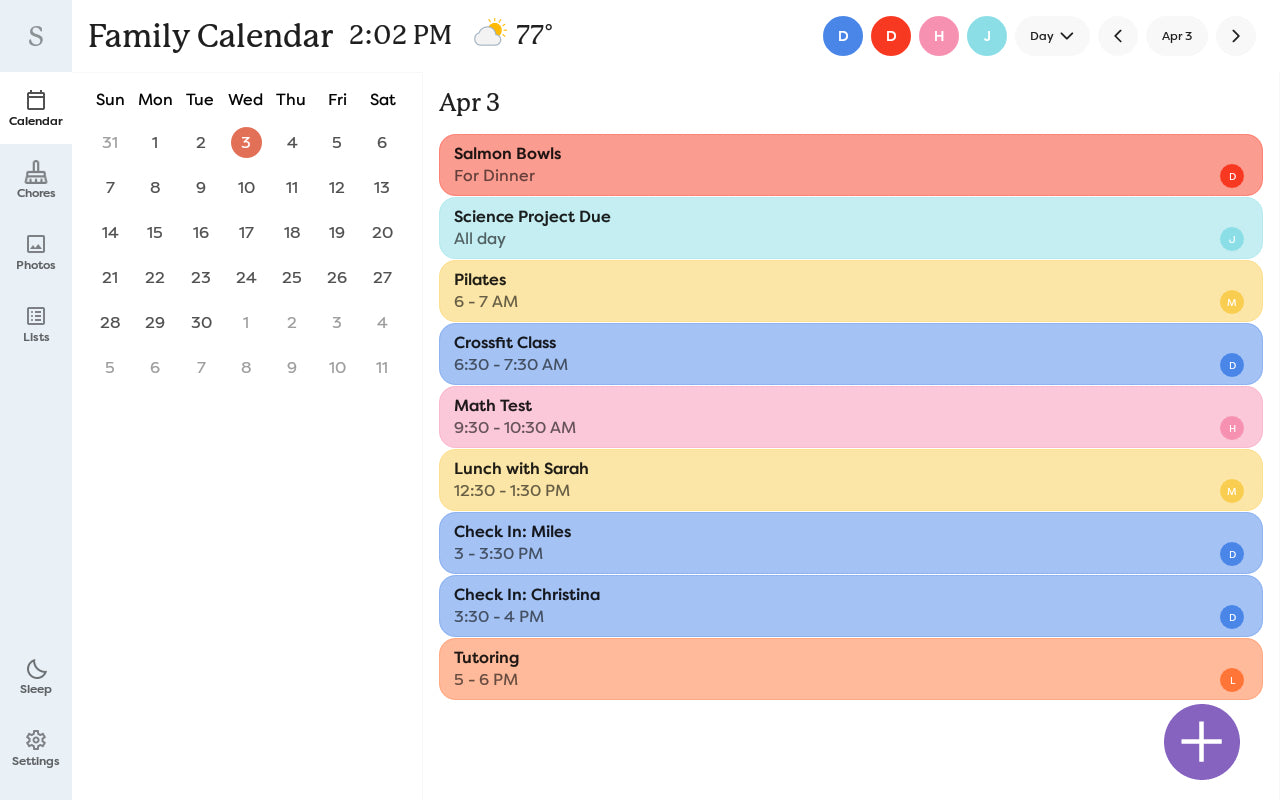Click the purple add event plus button
Screen dimensions: 1280x800
tap(1201, 742)
